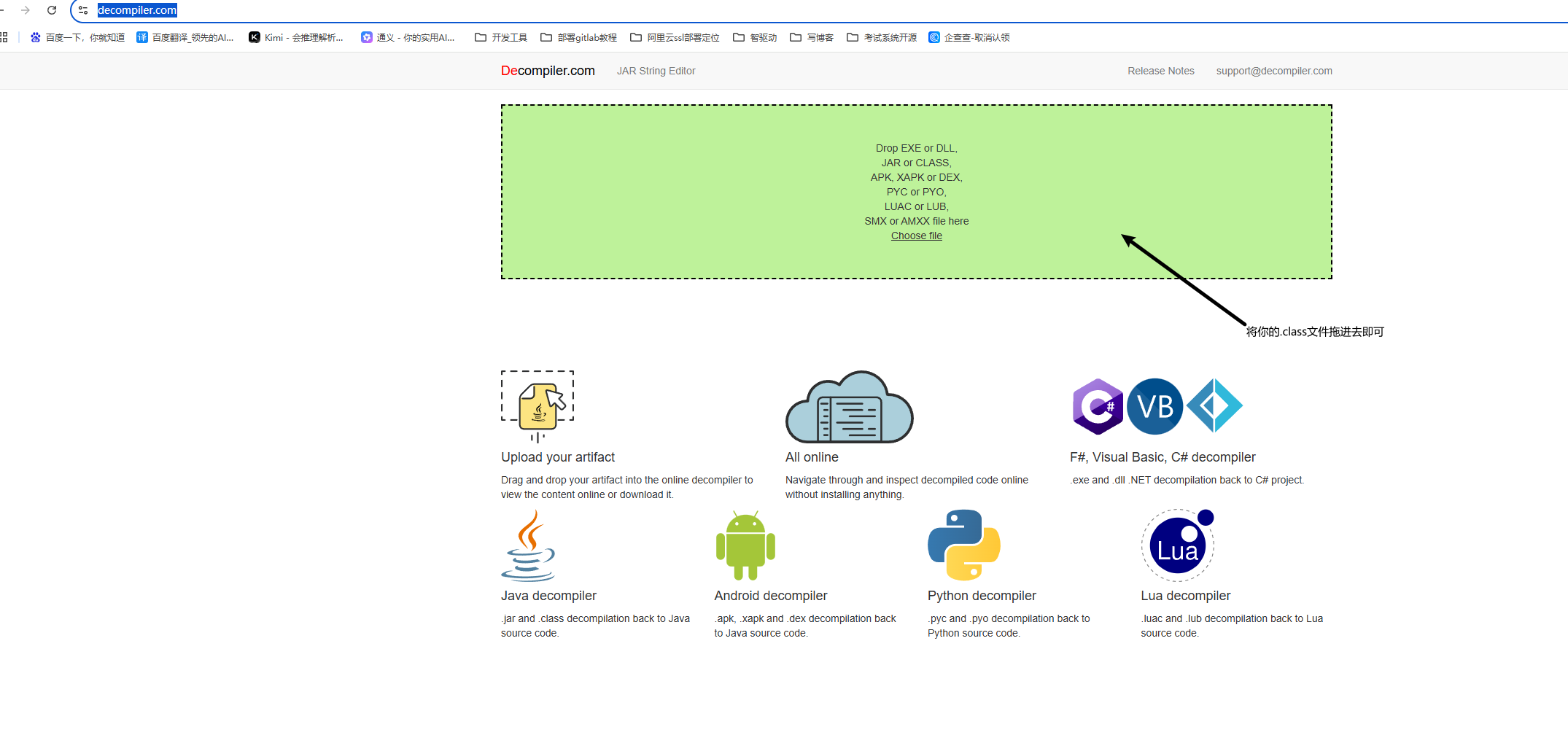The width and height of the screenshot is (1568, 754).
Task: Click the Java decompiler heading
Action: click(548, 596)
